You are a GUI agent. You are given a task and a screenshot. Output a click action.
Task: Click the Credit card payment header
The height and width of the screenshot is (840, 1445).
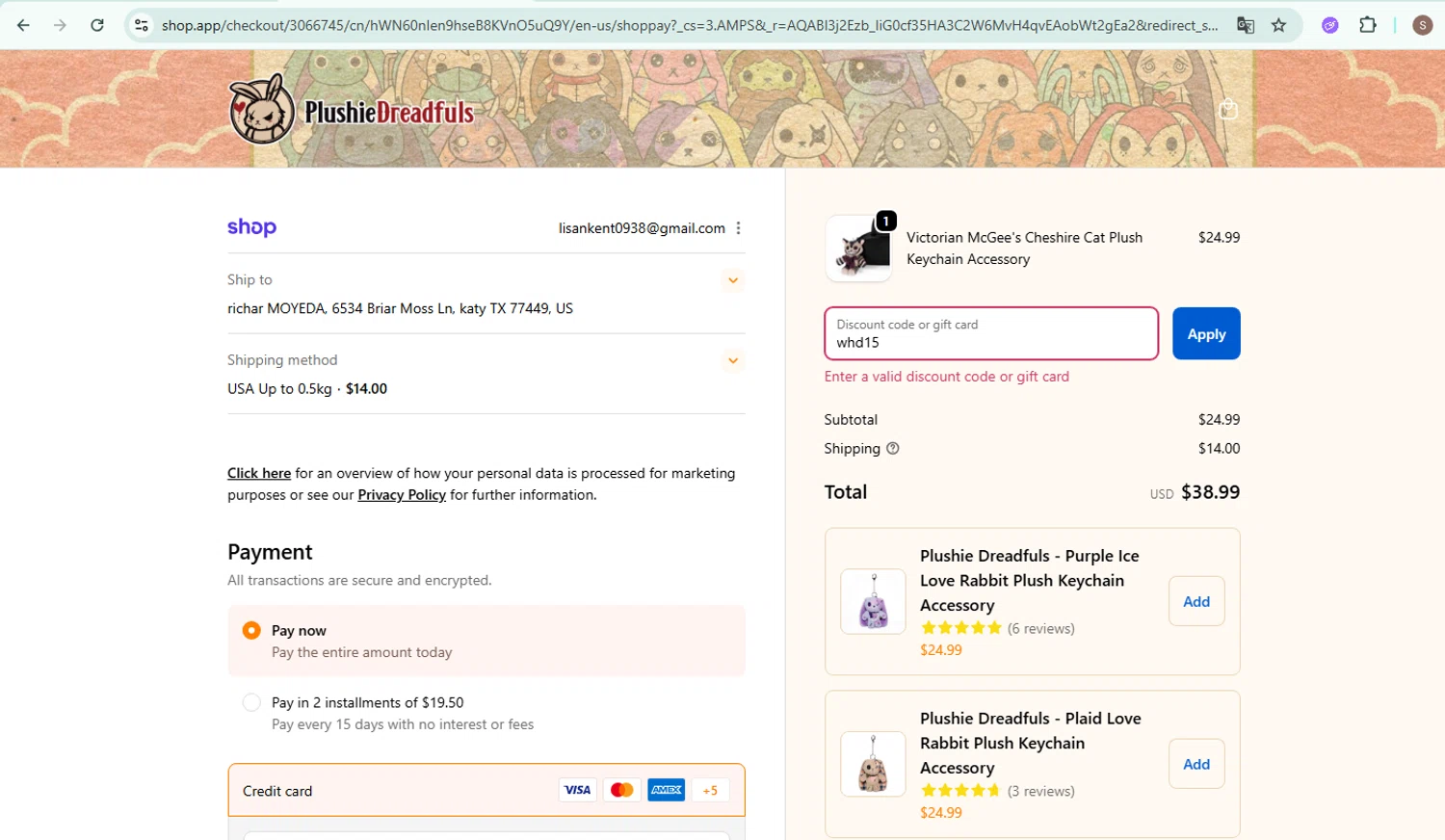click(486, 790)
